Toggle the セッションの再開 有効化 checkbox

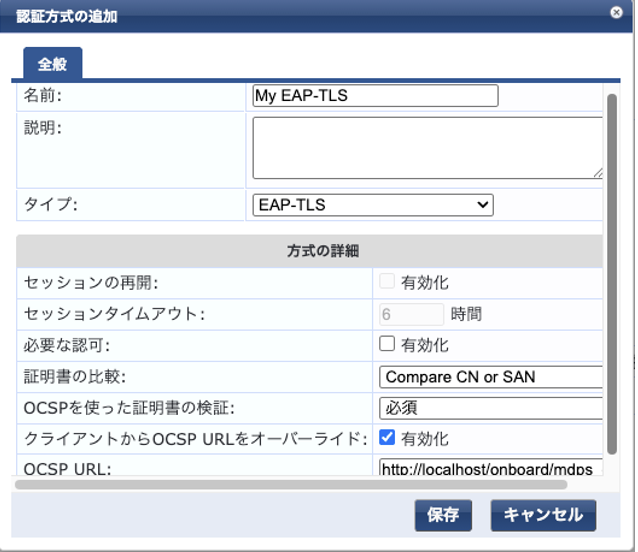[388, 283]
